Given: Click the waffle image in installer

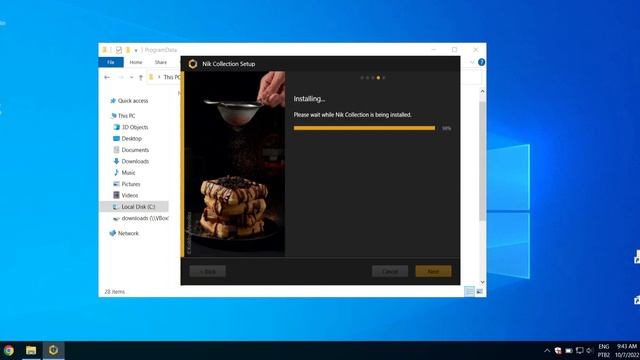Looking at the screenshot, I should click(235, 164).
